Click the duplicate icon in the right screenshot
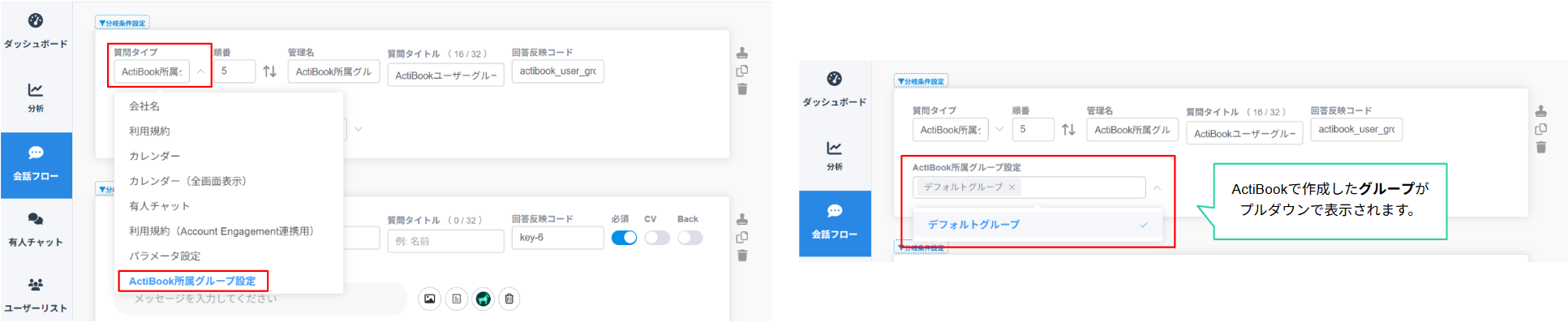Viewport: 1568px width, 323px height. point(1541,130)
